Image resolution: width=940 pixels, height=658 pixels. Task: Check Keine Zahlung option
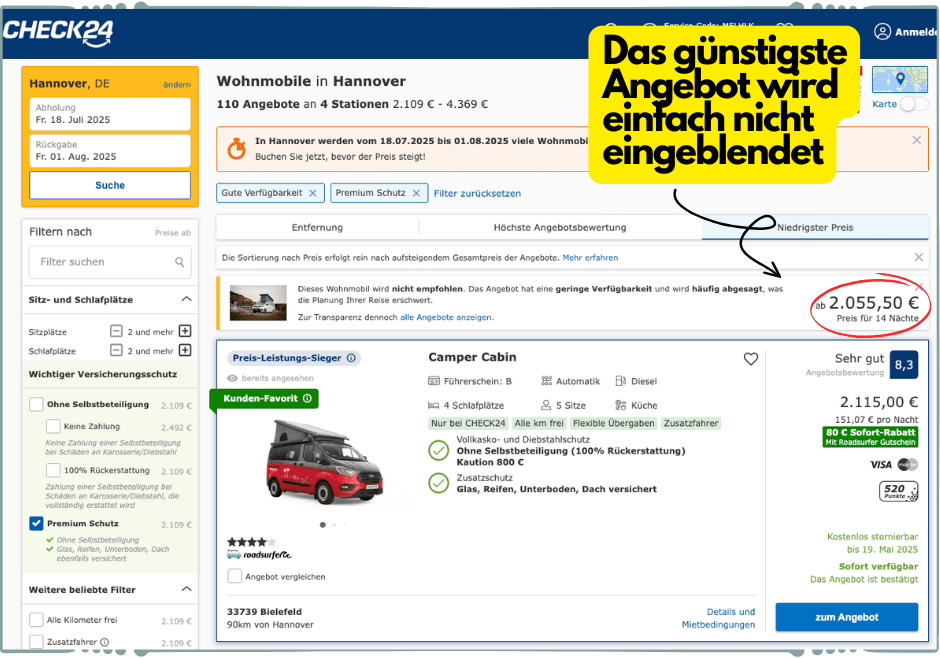(x=53, y=426)
